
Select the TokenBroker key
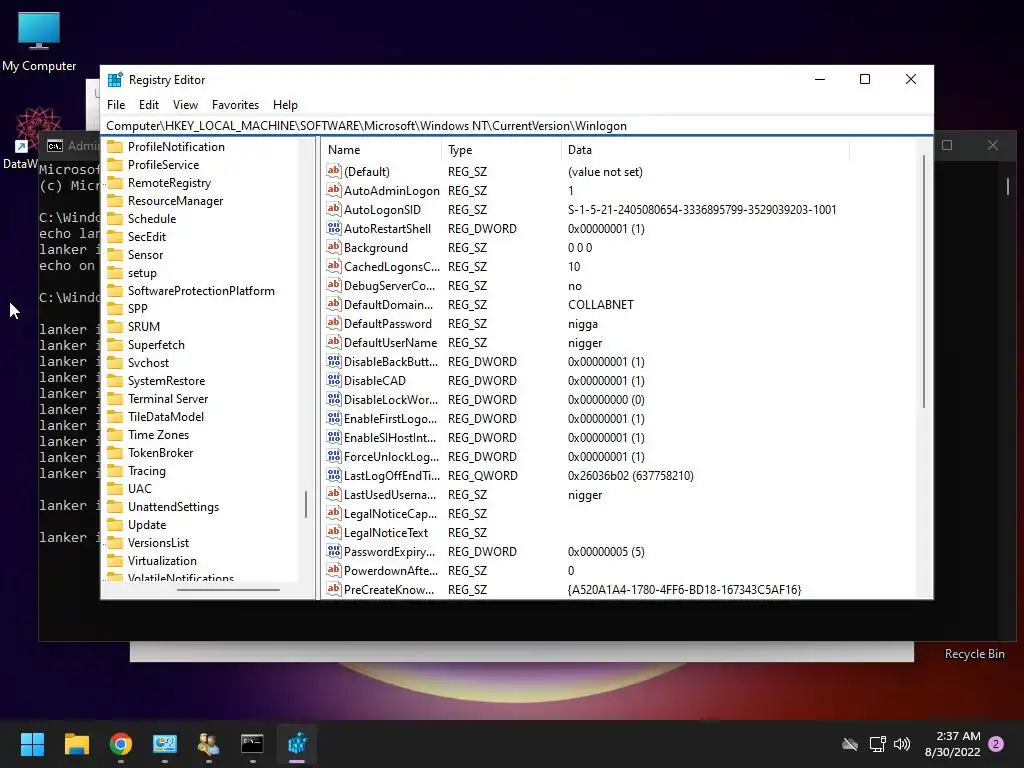[161, 453]
